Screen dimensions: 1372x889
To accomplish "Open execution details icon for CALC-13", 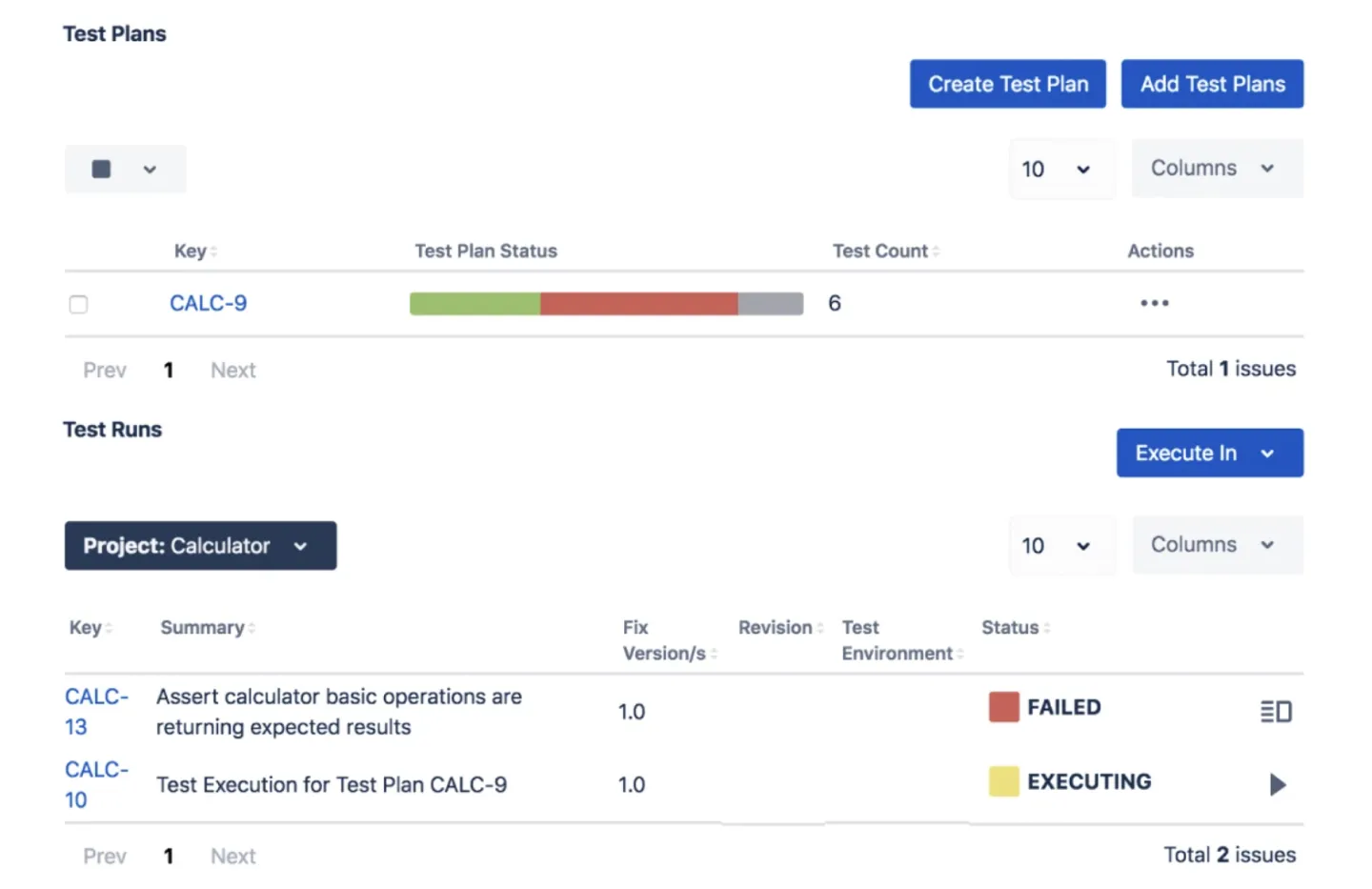I will click(1275, 711).
